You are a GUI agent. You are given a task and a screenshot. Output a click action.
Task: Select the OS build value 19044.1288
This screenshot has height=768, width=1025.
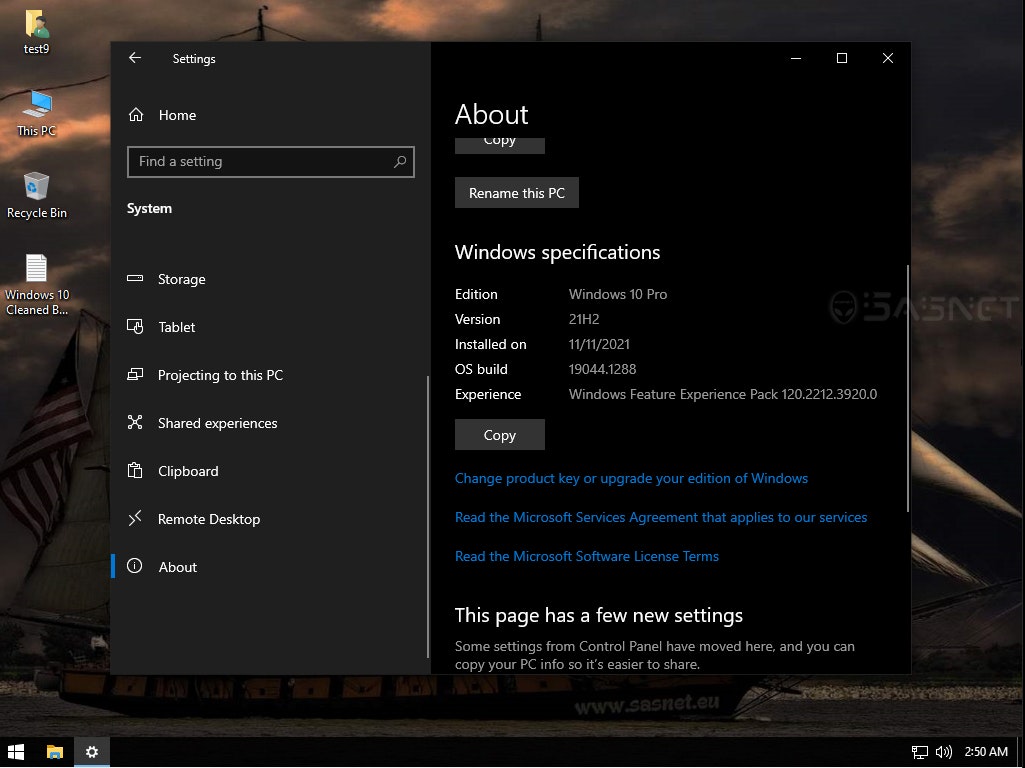point(602,369)
